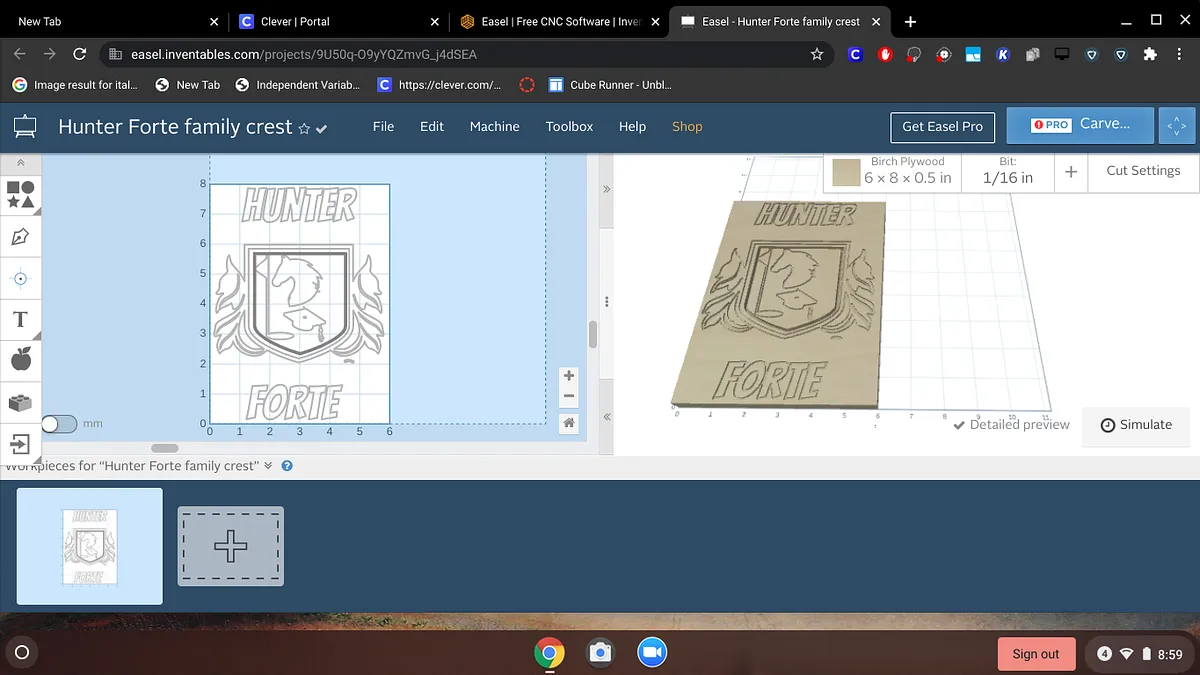1200x675 pixels.
Task: Click the canvas horizontal scrollbar handle
Action: (165, 448)
